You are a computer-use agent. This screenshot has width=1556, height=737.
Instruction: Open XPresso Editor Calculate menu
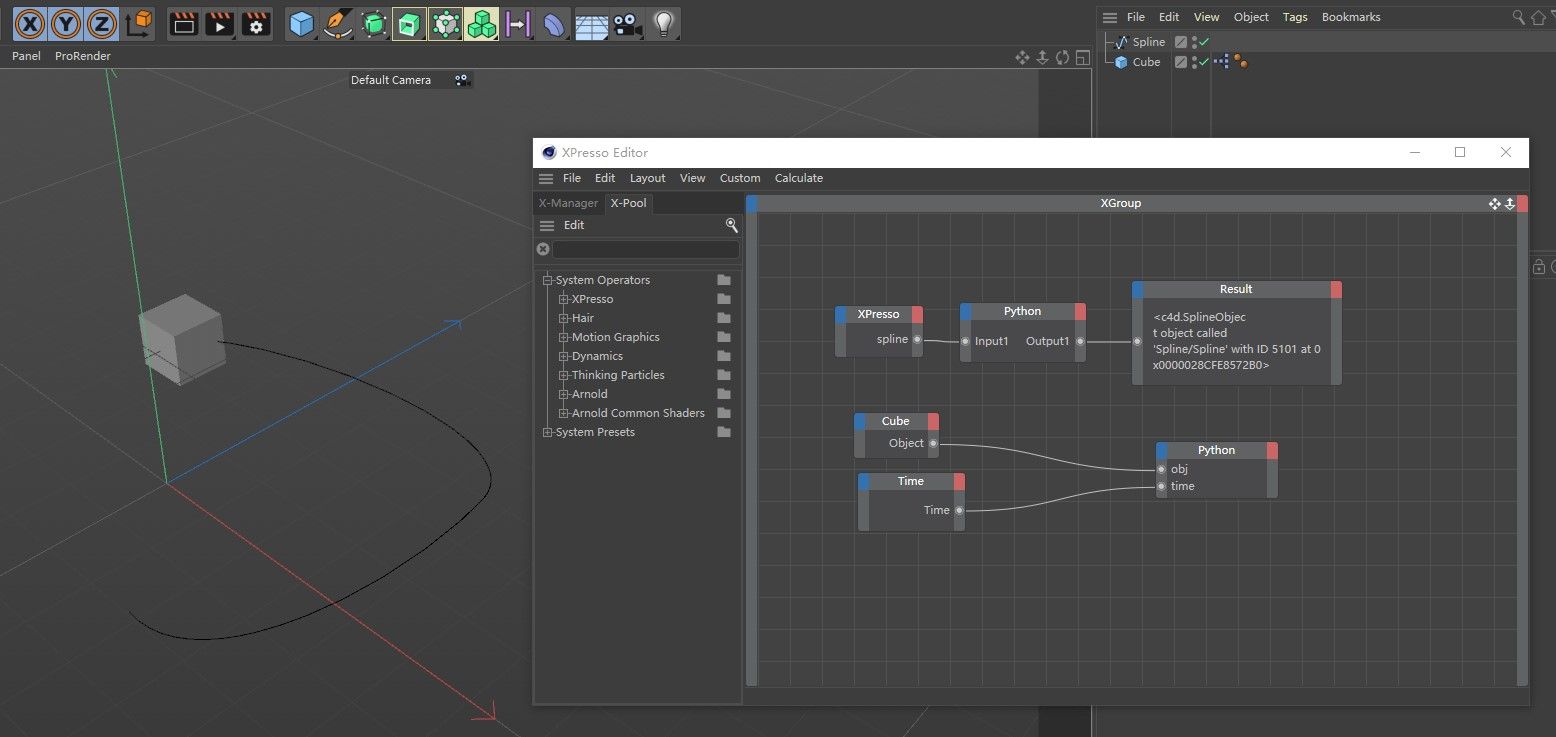(799, 178)
